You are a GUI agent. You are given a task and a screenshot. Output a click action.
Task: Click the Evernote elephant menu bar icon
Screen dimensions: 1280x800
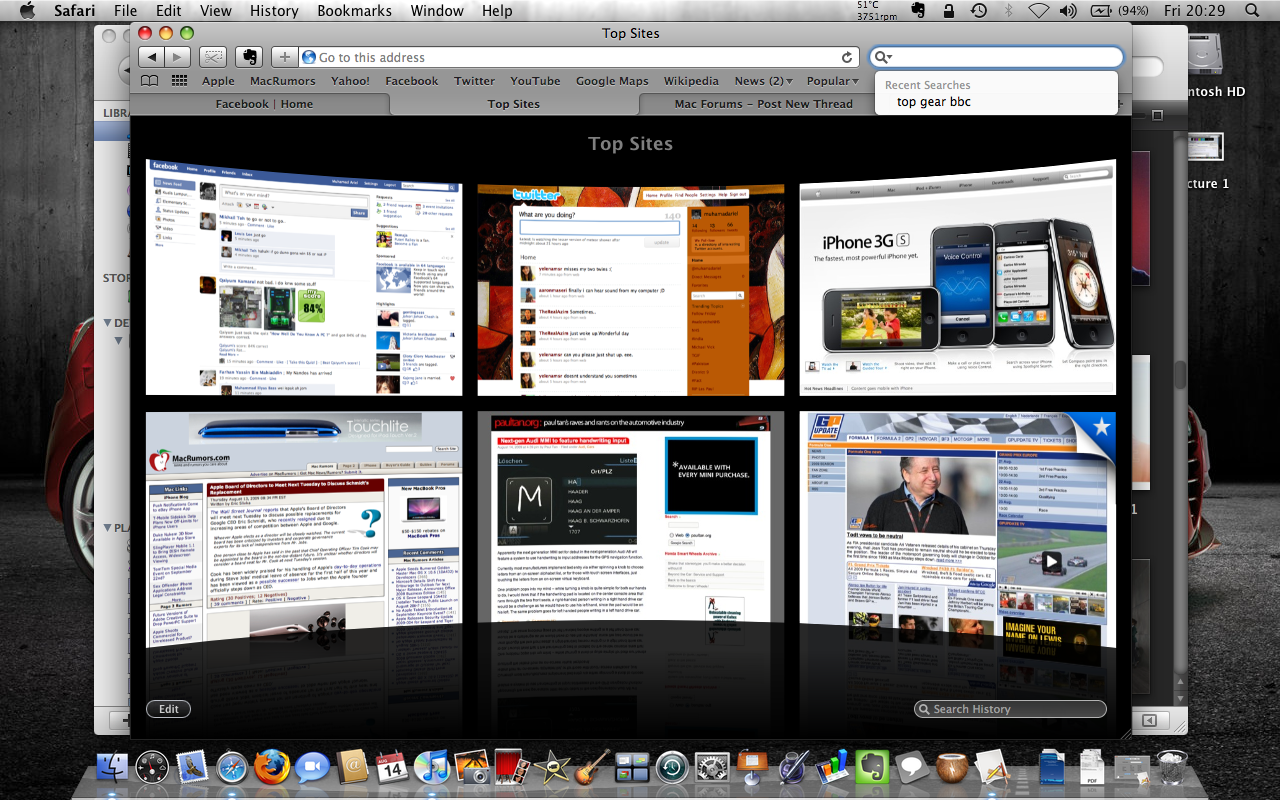pyautogui.click(x=917, y=11)
